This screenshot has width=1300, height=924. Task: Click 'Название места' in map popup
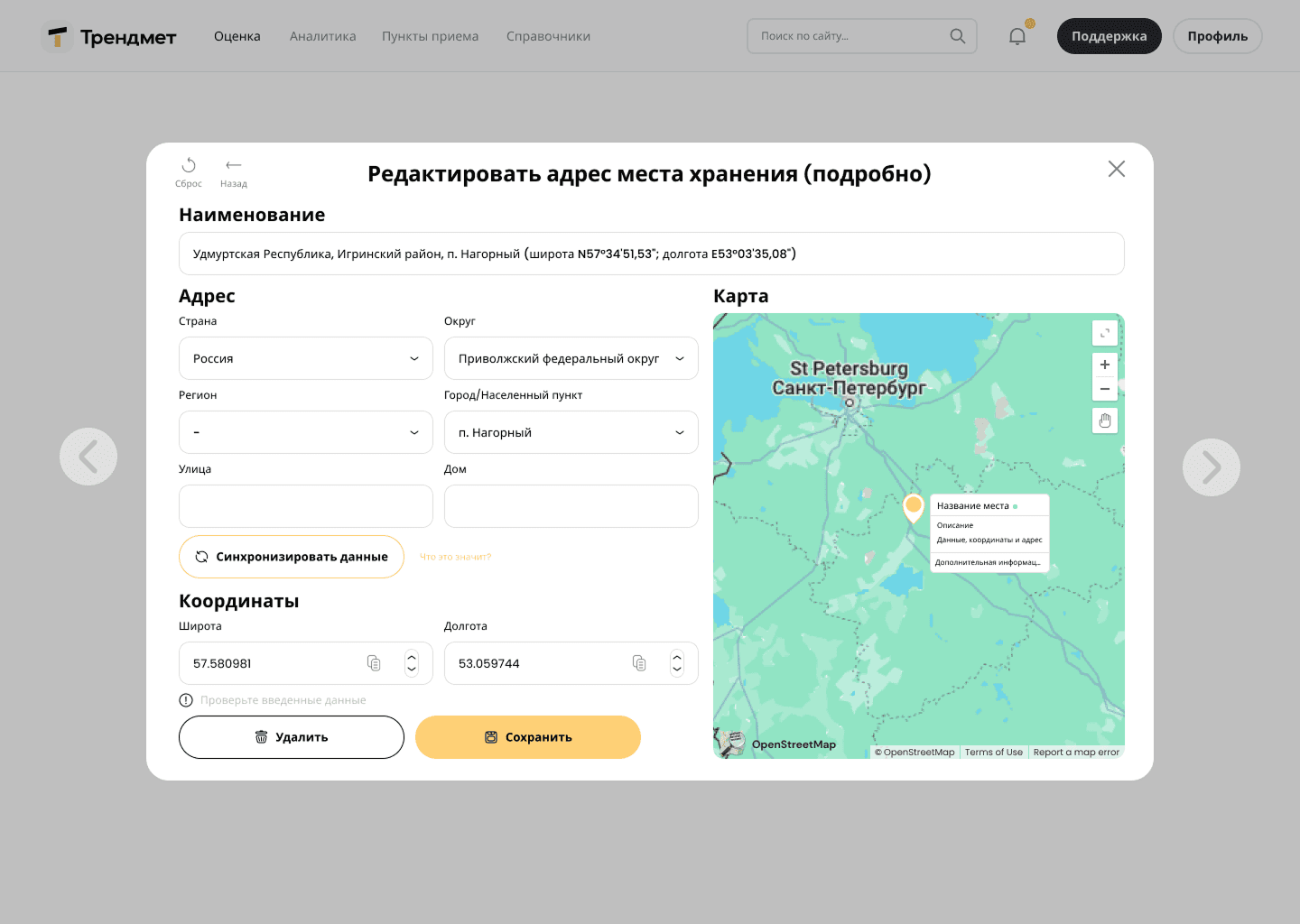973,506
